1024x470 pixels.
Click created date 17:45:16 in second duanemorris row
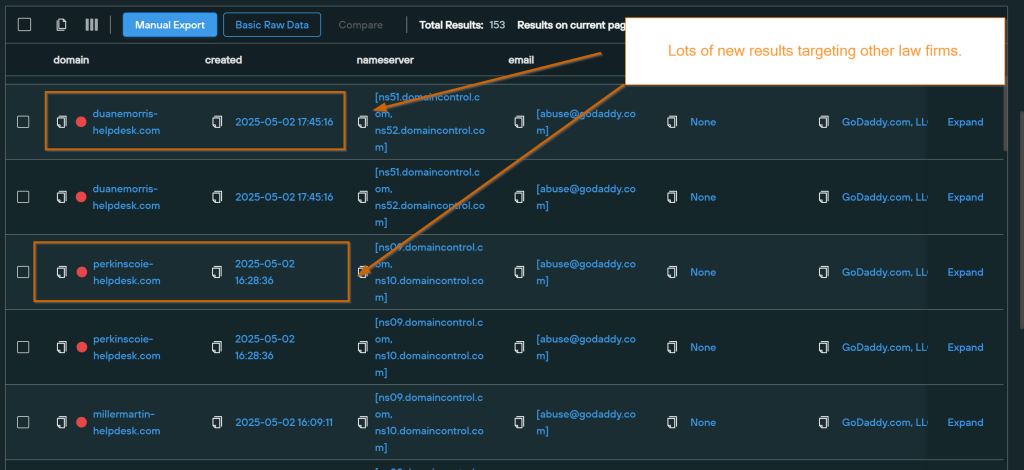284,197
